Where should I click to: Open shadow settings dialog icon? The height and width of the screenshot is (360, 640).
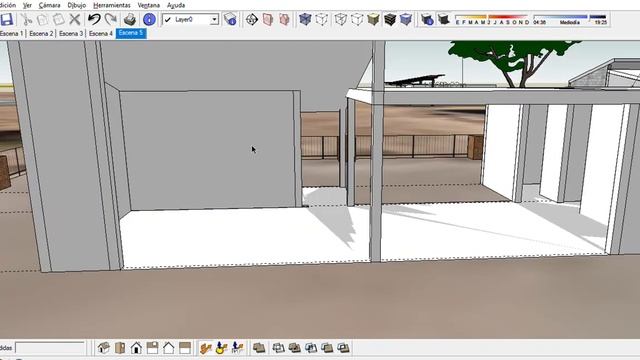click(x=427, y=19)
